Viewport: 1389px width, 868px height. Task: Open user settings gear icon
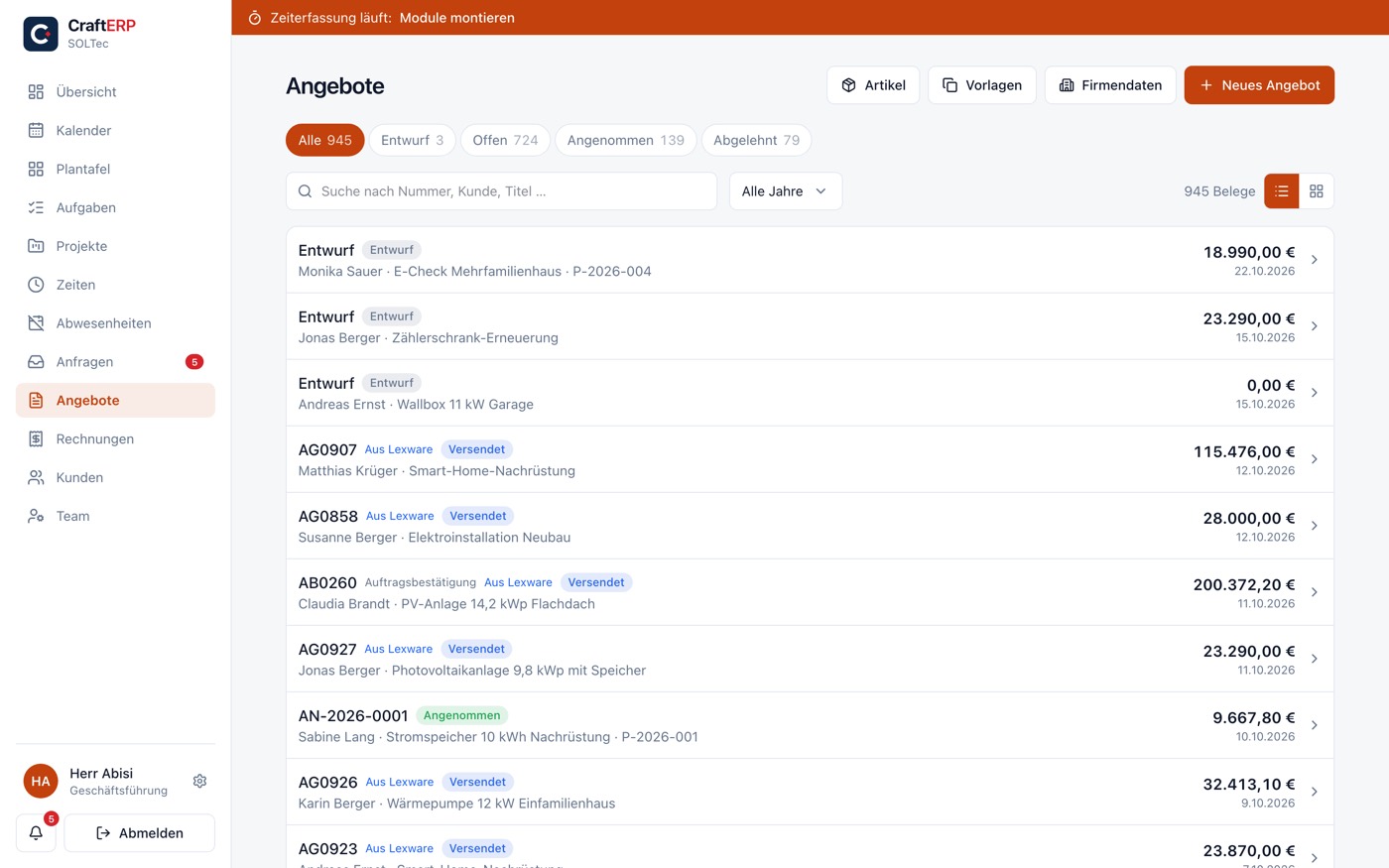coord(199,782)
